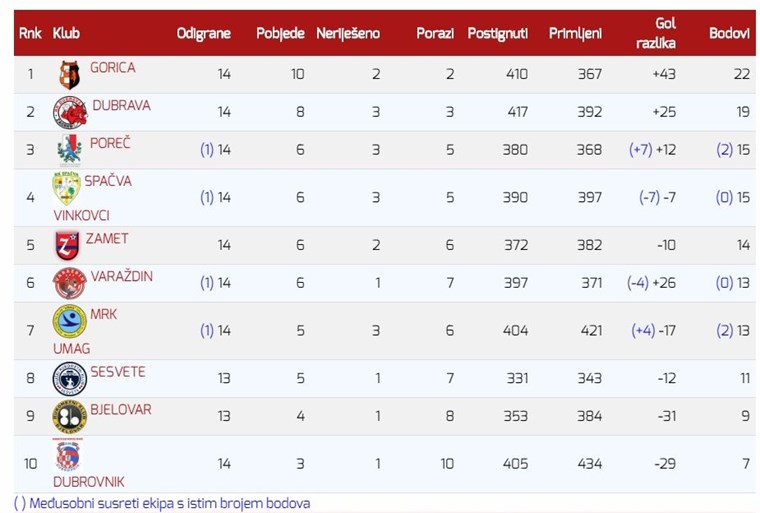Open the GORICA team link
Screen dimensions: 760x513
point(112,67)
